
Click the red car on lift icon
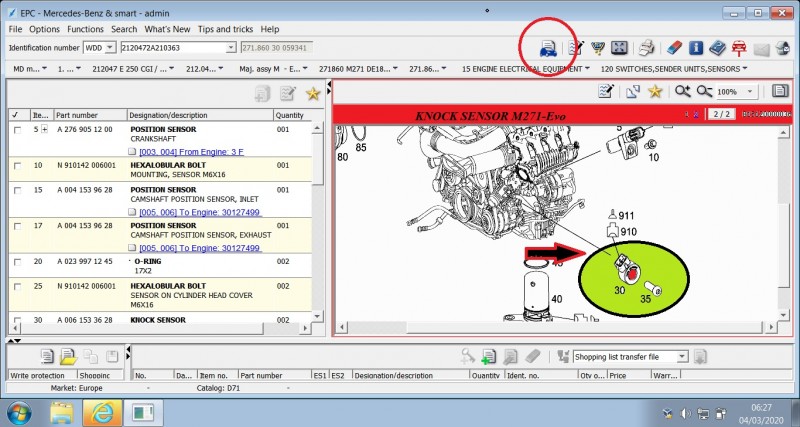tap(739, 48)
